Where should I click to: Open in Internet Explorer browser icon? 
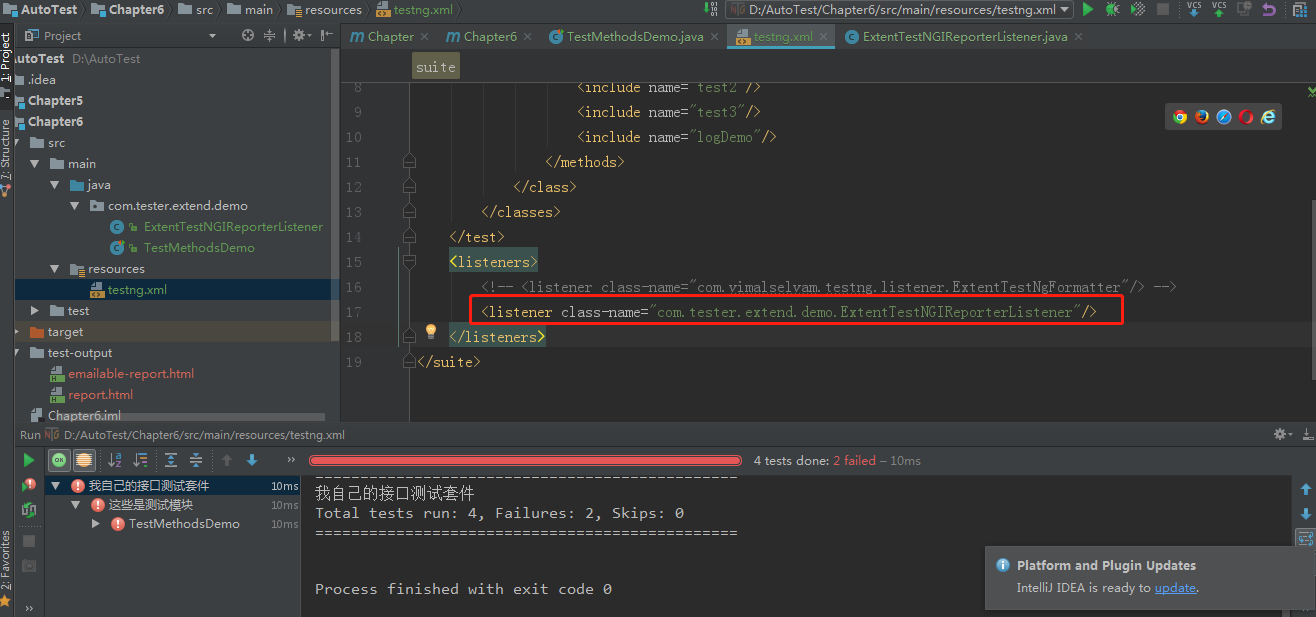point(1268,116)
